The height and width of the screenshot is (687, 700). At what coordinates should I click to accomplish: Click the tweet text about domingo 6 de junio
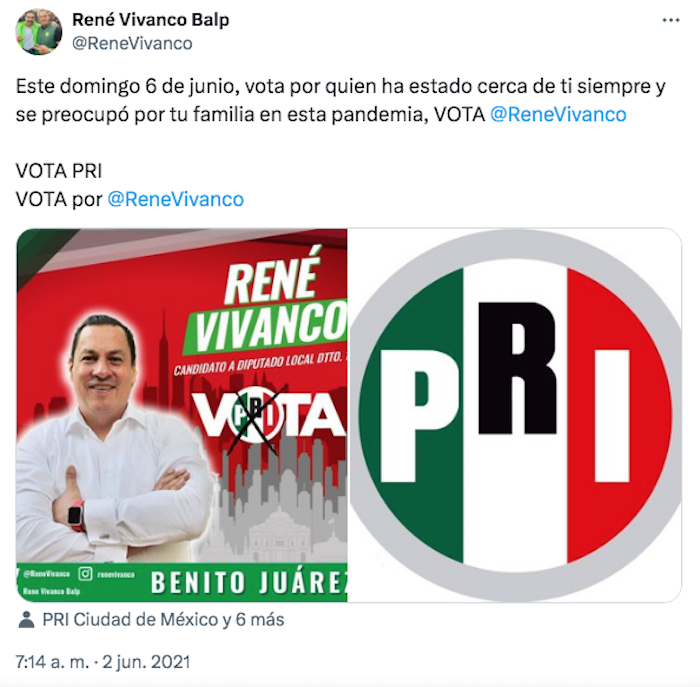pos(341,100)
